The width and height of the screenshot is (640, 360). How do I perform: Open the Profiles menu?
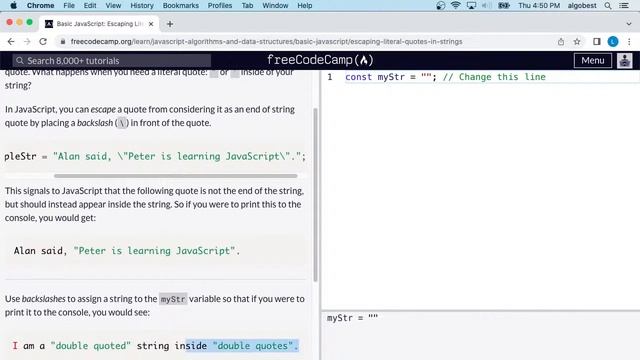220,5
